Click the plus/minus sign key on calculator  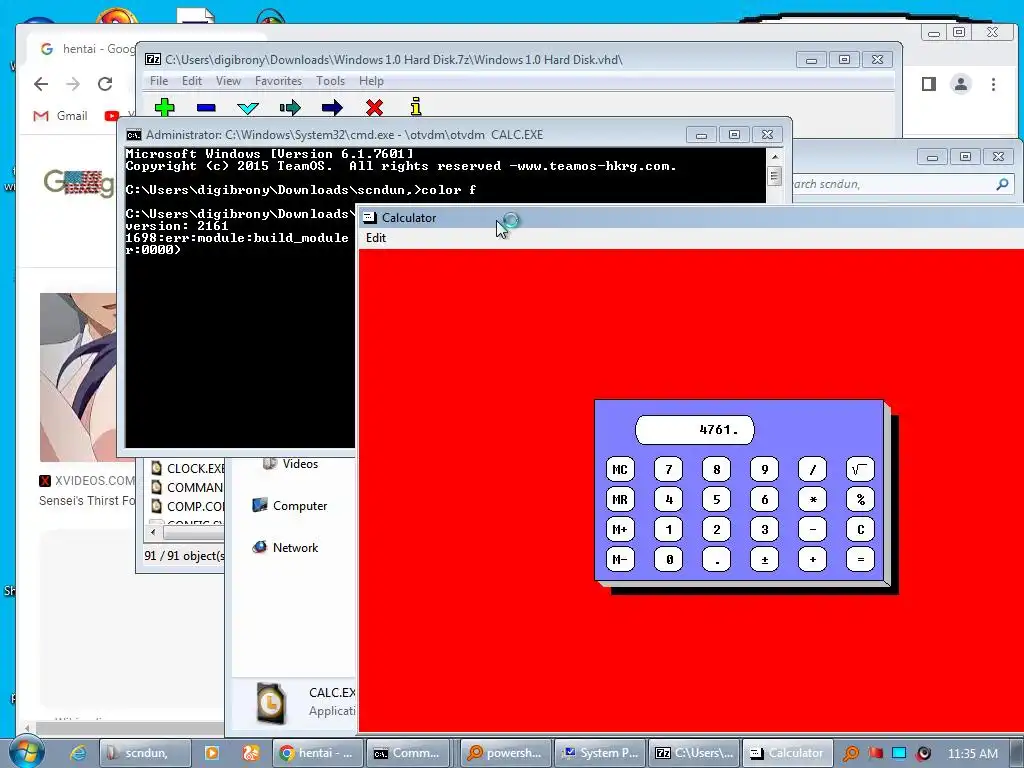(x=764, y=559)
